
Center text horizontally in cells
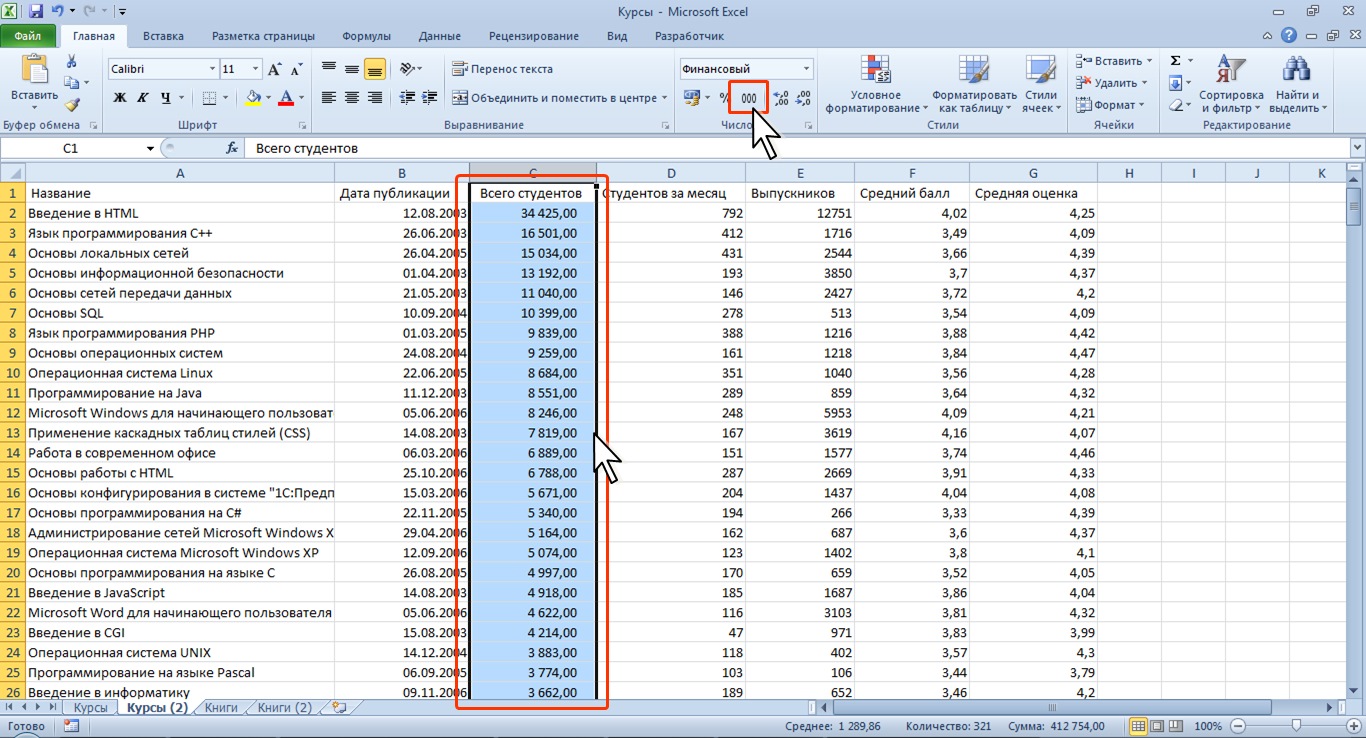(x=352, y=98)
